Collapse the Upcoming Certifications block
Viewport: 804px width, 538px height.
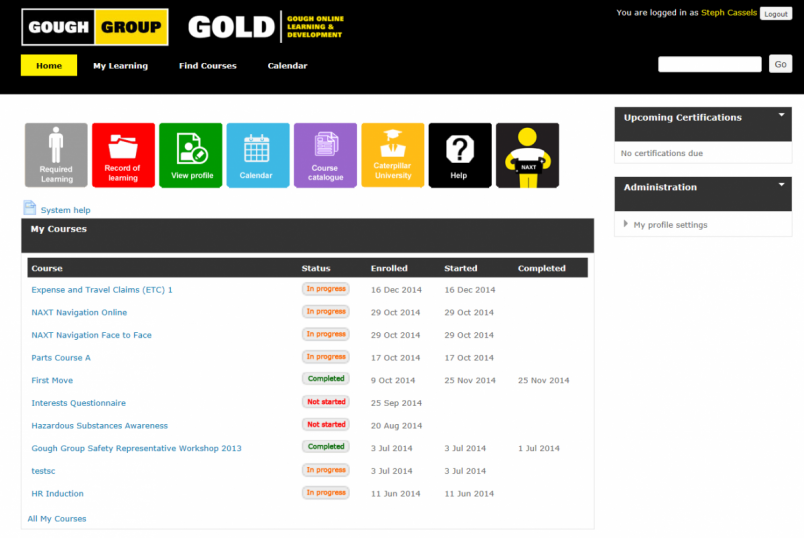(x=781, y=115)
